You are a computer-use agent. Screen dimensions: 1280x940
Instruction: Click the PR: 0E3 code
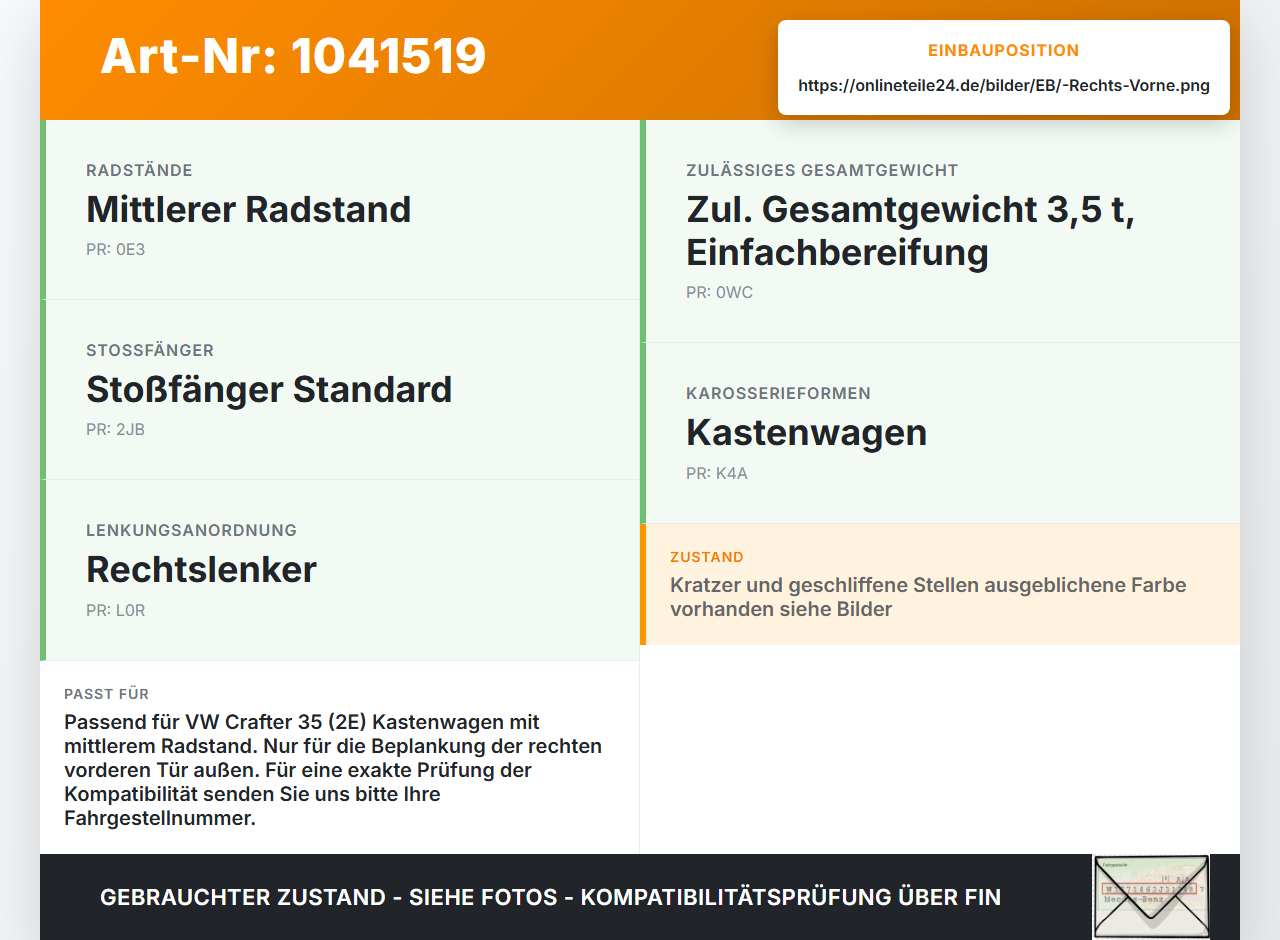[x=116, y=250]
